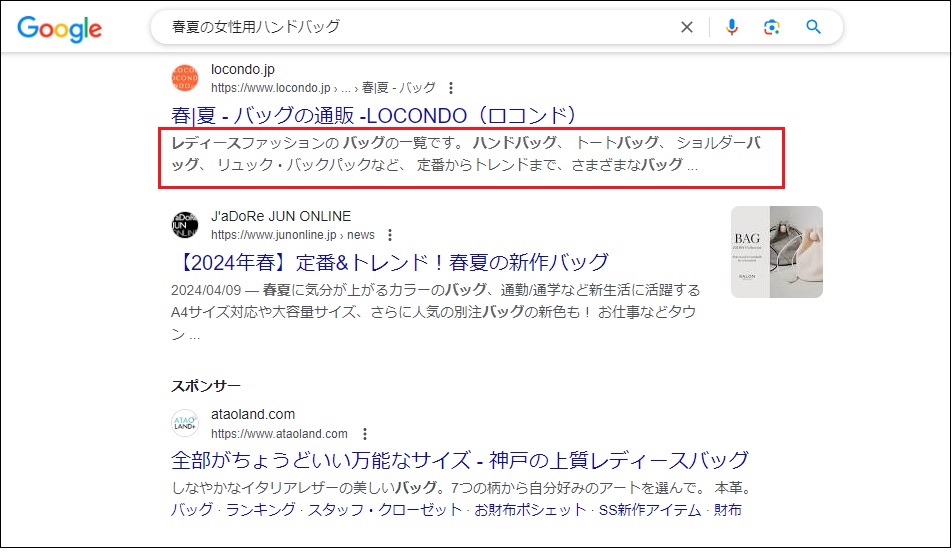Click the locondo snippet starting レディースファッション
This screenshot has width=952, height=553.
tap(466, 154)
